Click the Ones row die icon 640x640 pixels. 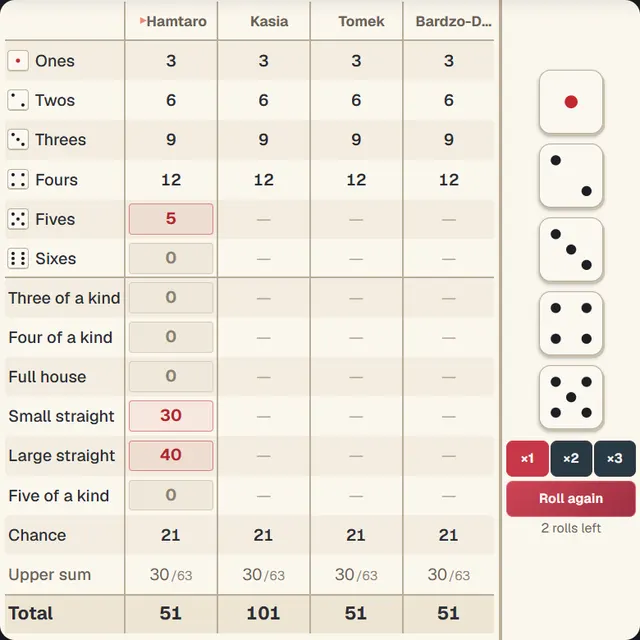[18, 61]
